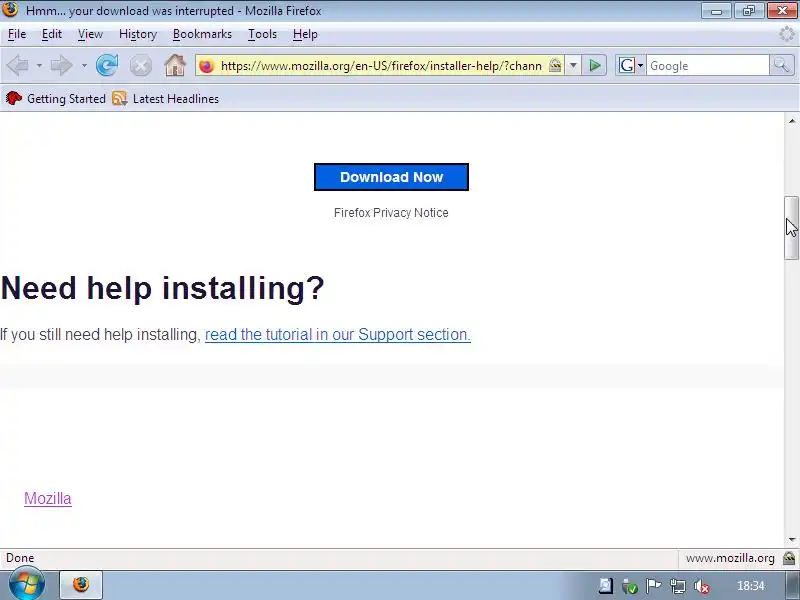Click the search magnifier icon
The width and height of the screenshot is (800, 600).
tap(782, 65)
